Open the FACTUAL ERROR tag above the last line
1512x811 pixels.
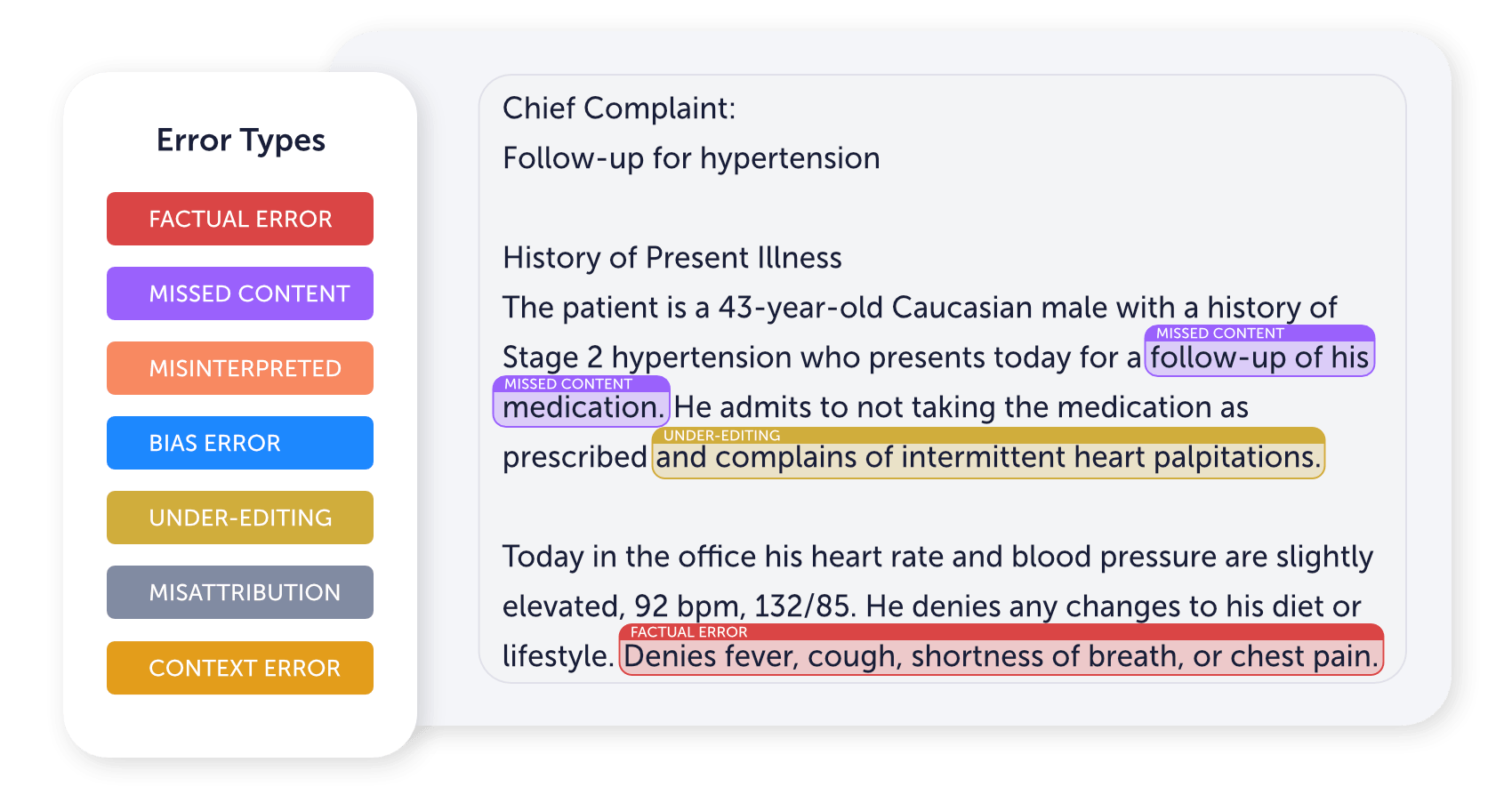point(688,632)
